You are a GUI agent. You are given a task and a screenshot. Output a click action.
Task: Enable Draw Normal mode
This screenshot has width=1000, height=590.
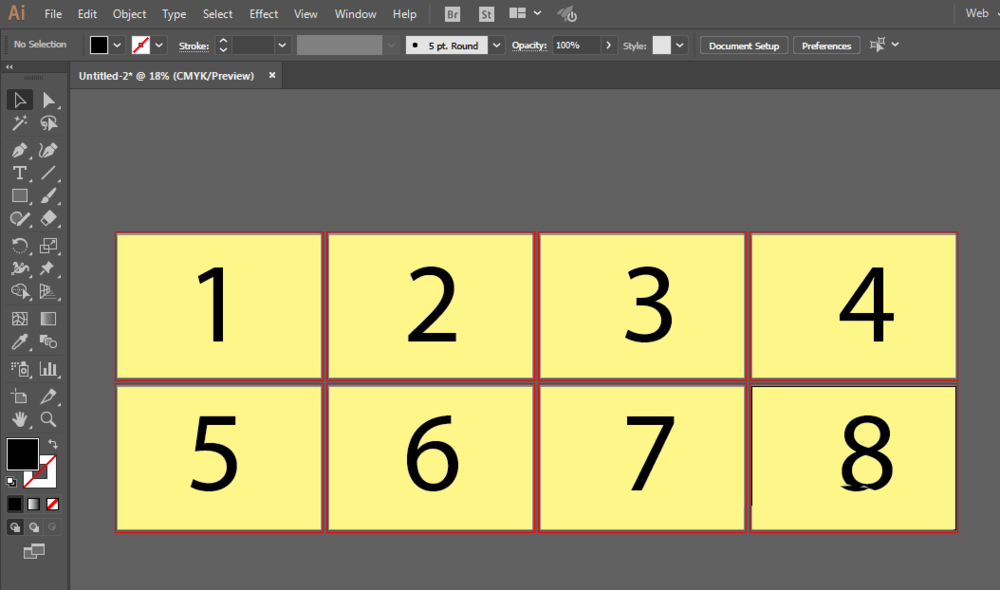click(15, 527)
